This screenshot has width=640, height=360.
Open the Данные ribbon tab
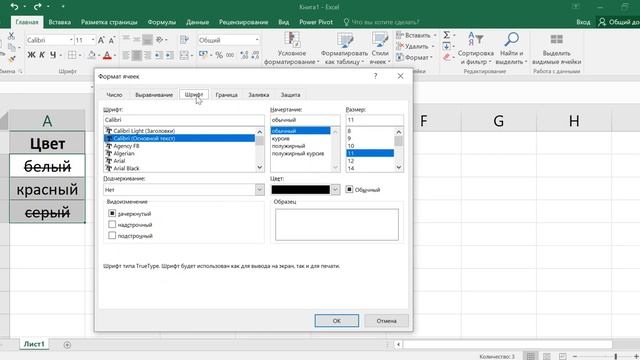pyautogui.click(x=198, y=22)
